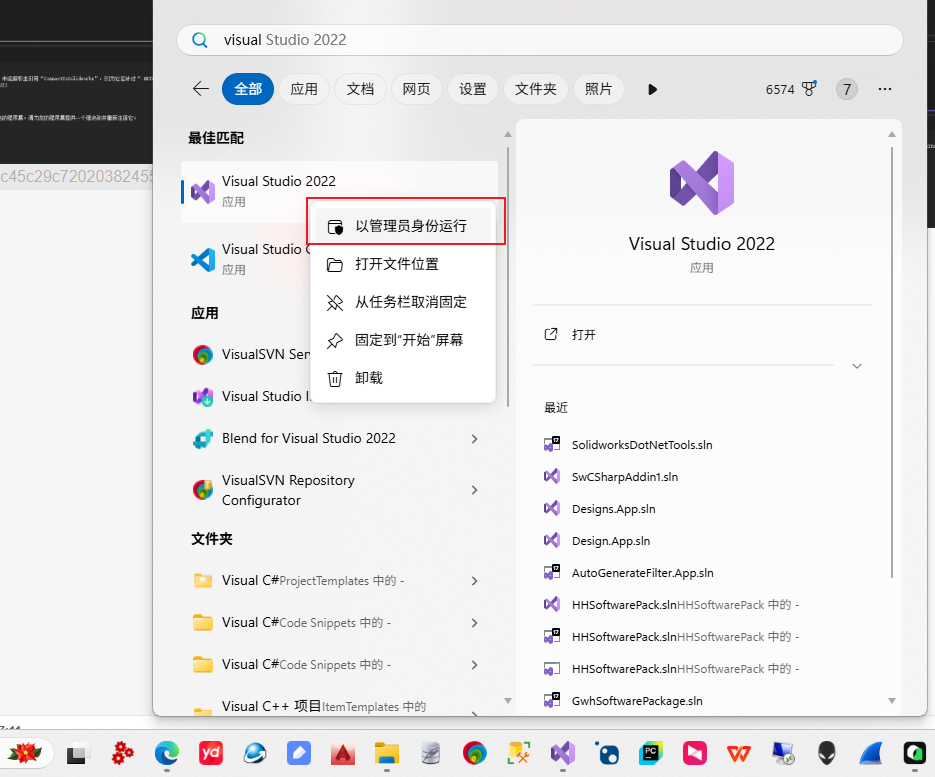Open the Blend for Visual Studio 2022 result
The width and height of the screenshot is (935, 777).
coord(309,438)
